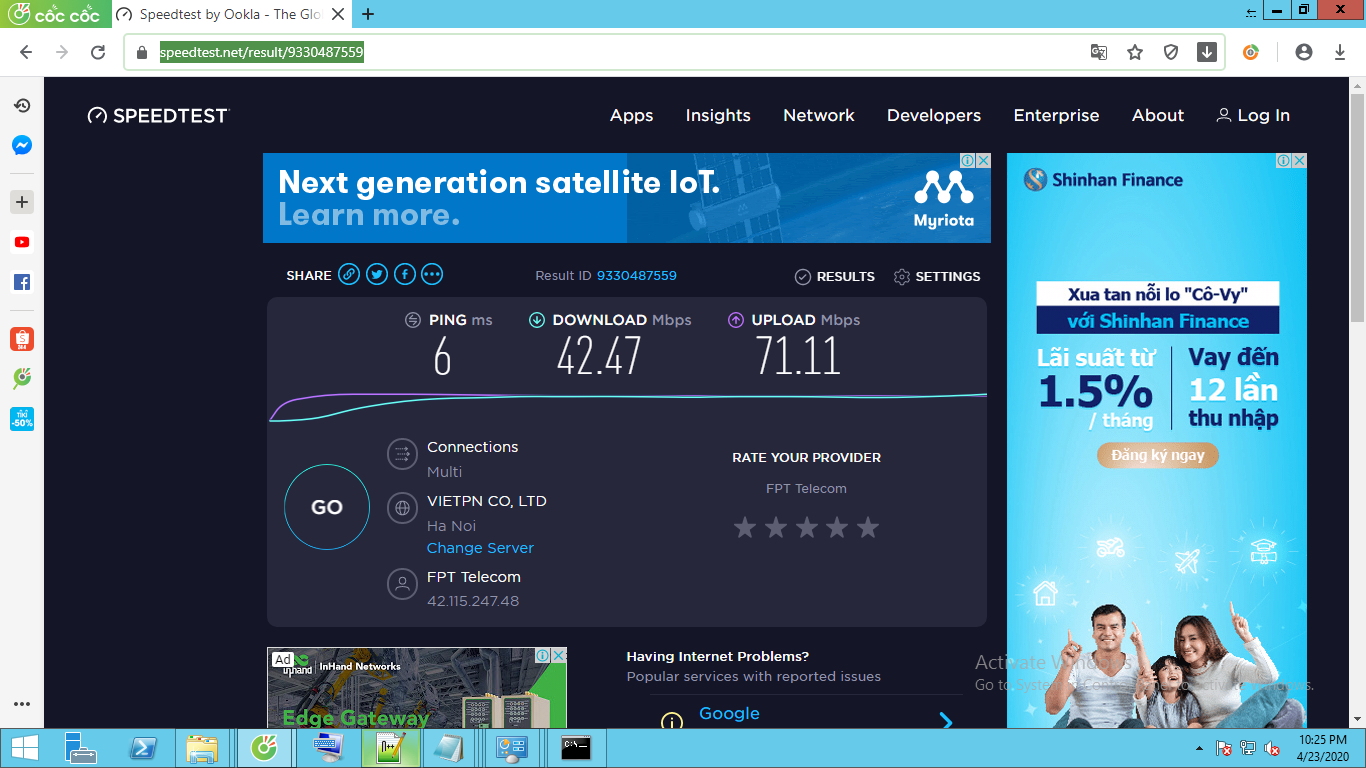Click the padlock site info icon
Image resolution: width=1366 pixels, height=768 pixels.
pos(141,52)
